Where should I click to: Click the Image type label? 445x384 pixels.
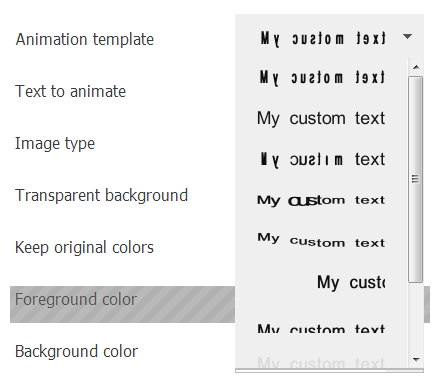(55, 144)
